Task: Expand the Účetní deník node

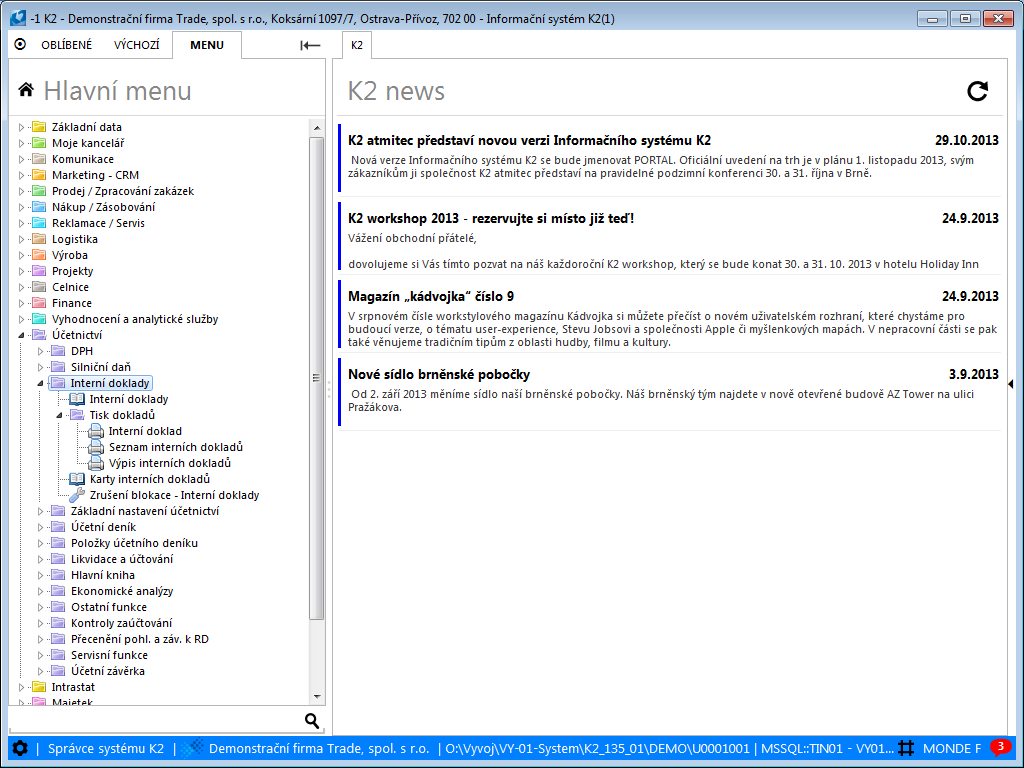Action: click(40, 527)
